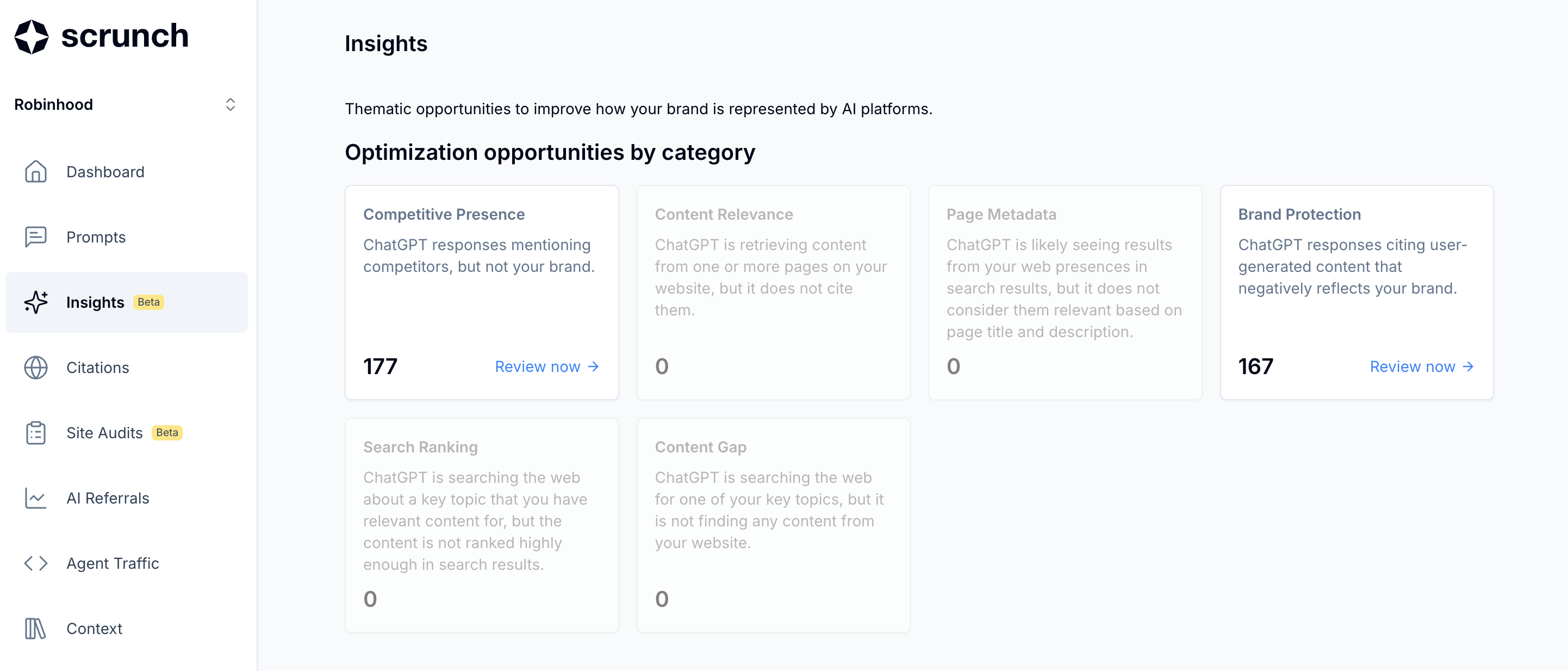Click the Scrunch logo icon
Screen dimensions: 1568x671
click(x=32, y=36)
